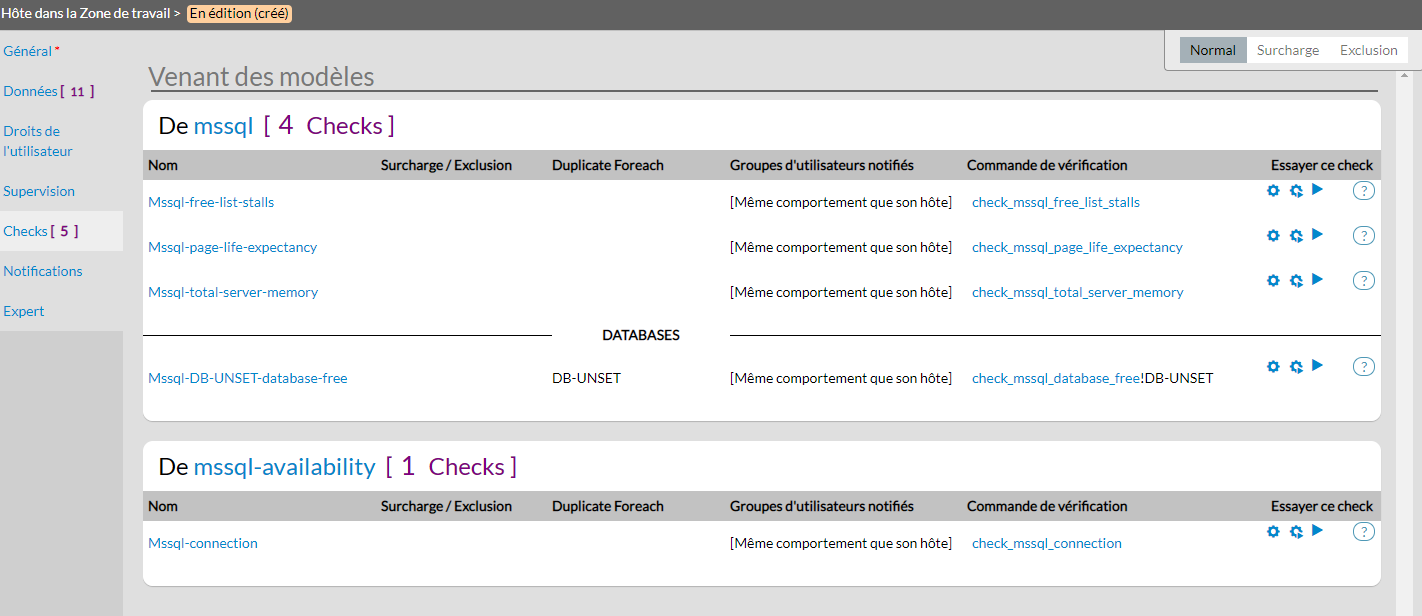Click the gear icon for Mssql-DB-UNSET-database-free
The width and height of the screenshot is (1422, 616).
(1273, 366)
